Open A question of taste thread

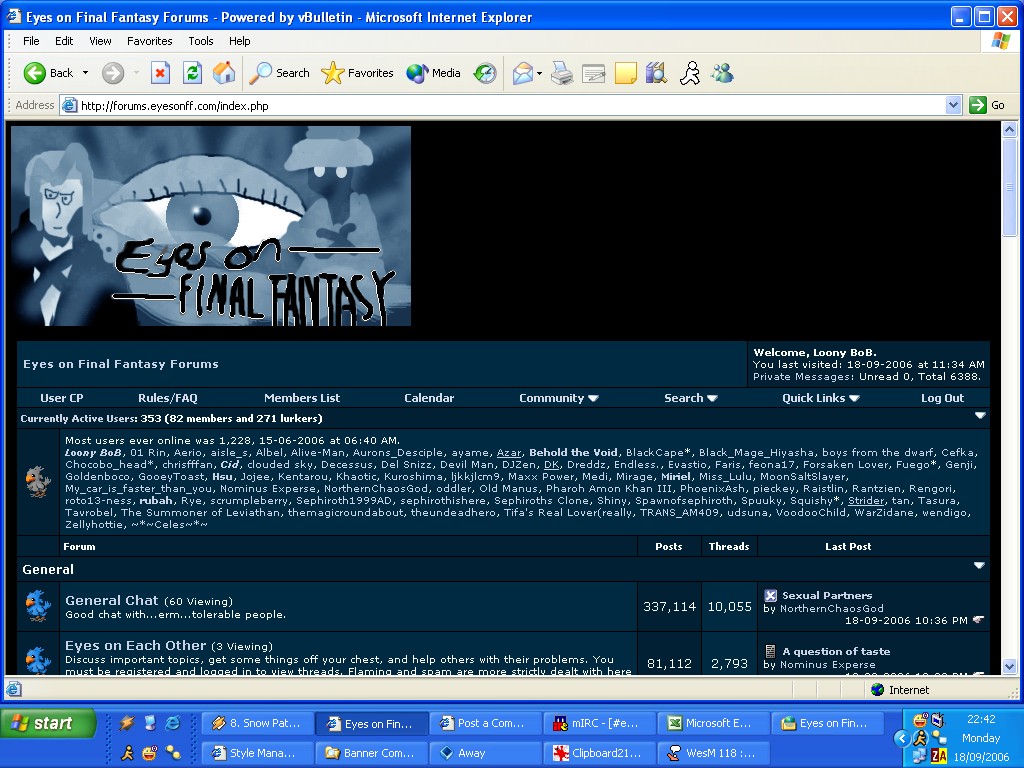836,651
